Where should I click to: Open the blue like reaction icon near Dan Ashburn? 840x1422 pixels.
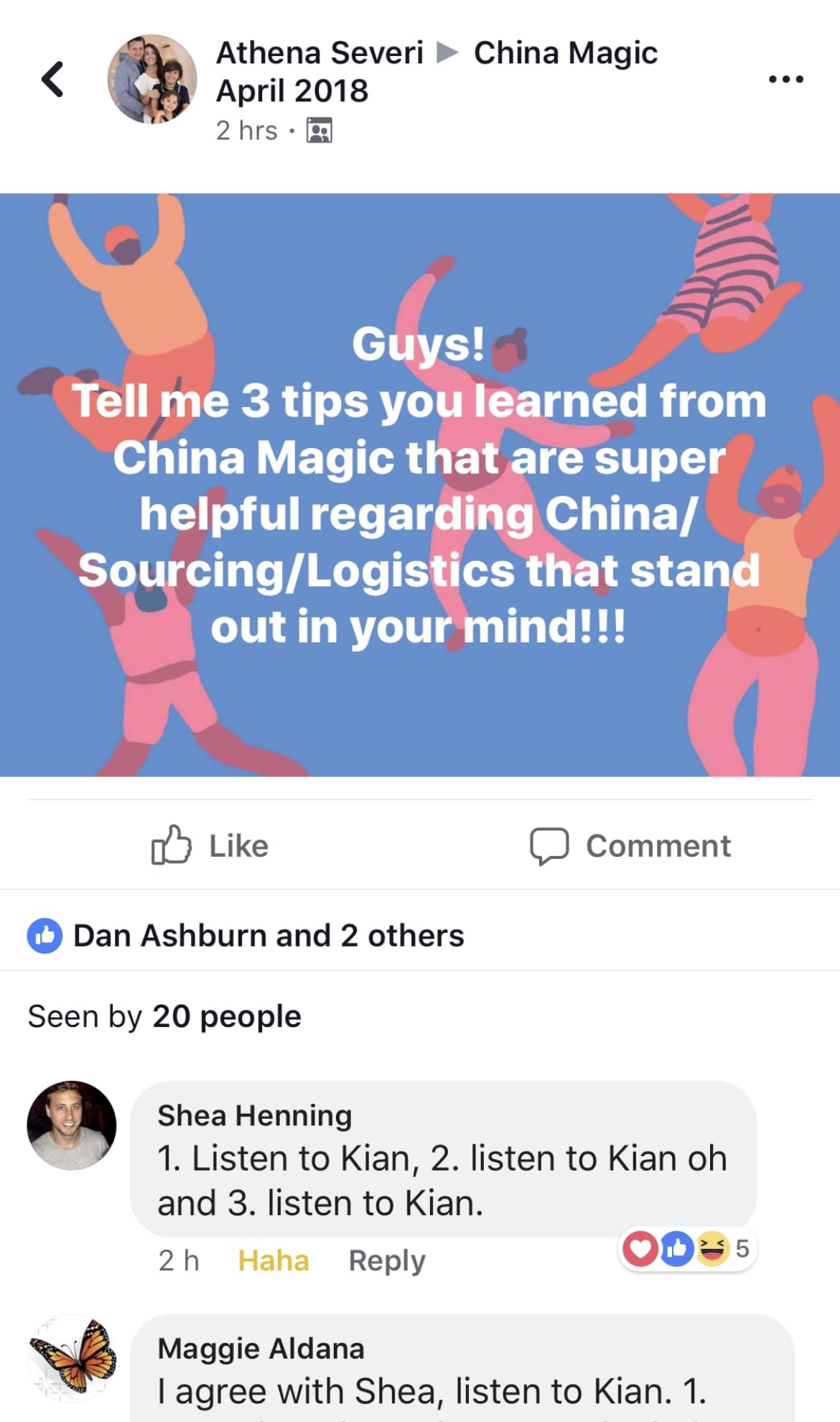pyautogui.click(x=45, y=936)
